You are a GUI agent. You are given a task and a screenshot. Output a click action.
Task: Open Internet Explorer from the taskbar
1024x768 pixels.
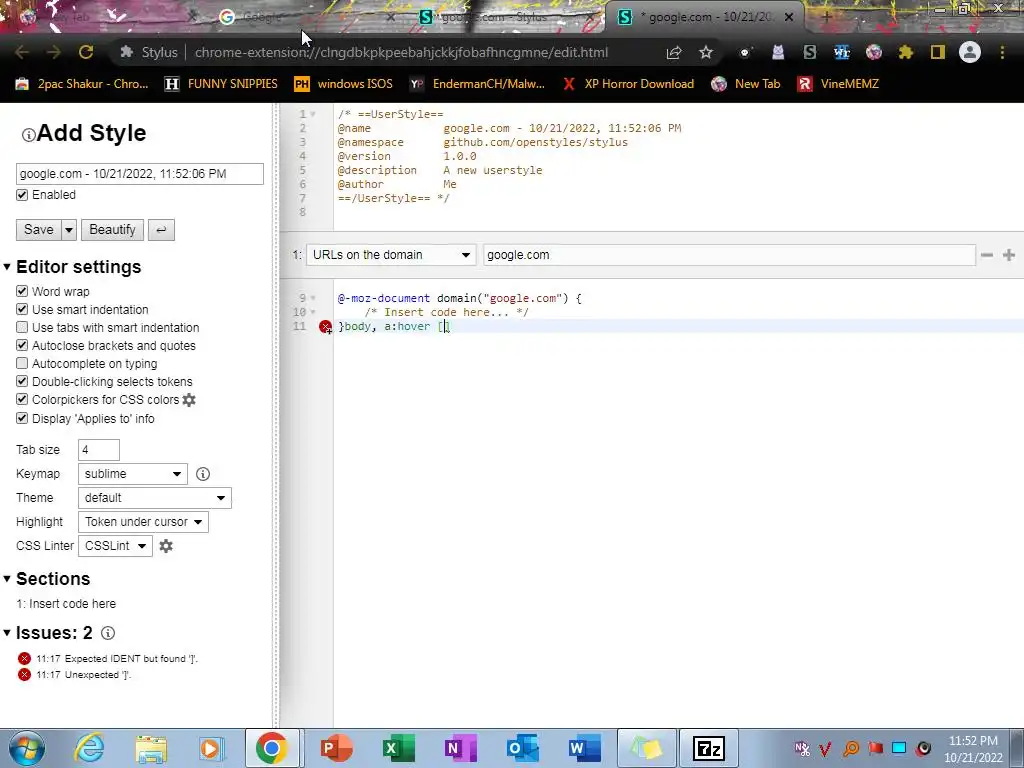[89, 749]
